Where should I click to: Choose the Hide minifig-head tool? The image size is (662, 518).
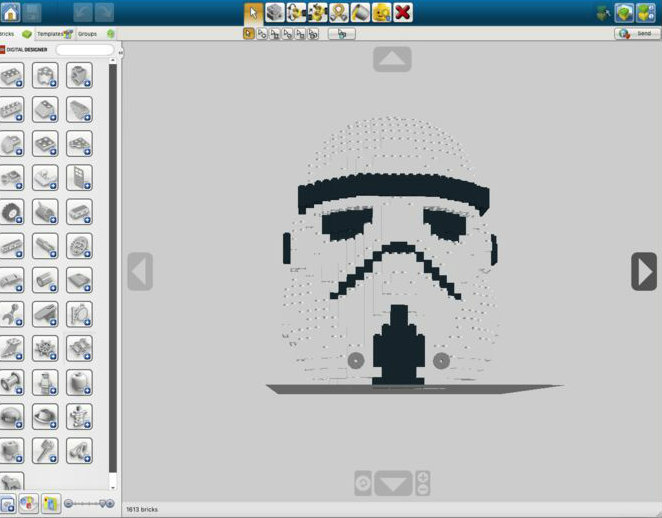click(x=382, y=13)
